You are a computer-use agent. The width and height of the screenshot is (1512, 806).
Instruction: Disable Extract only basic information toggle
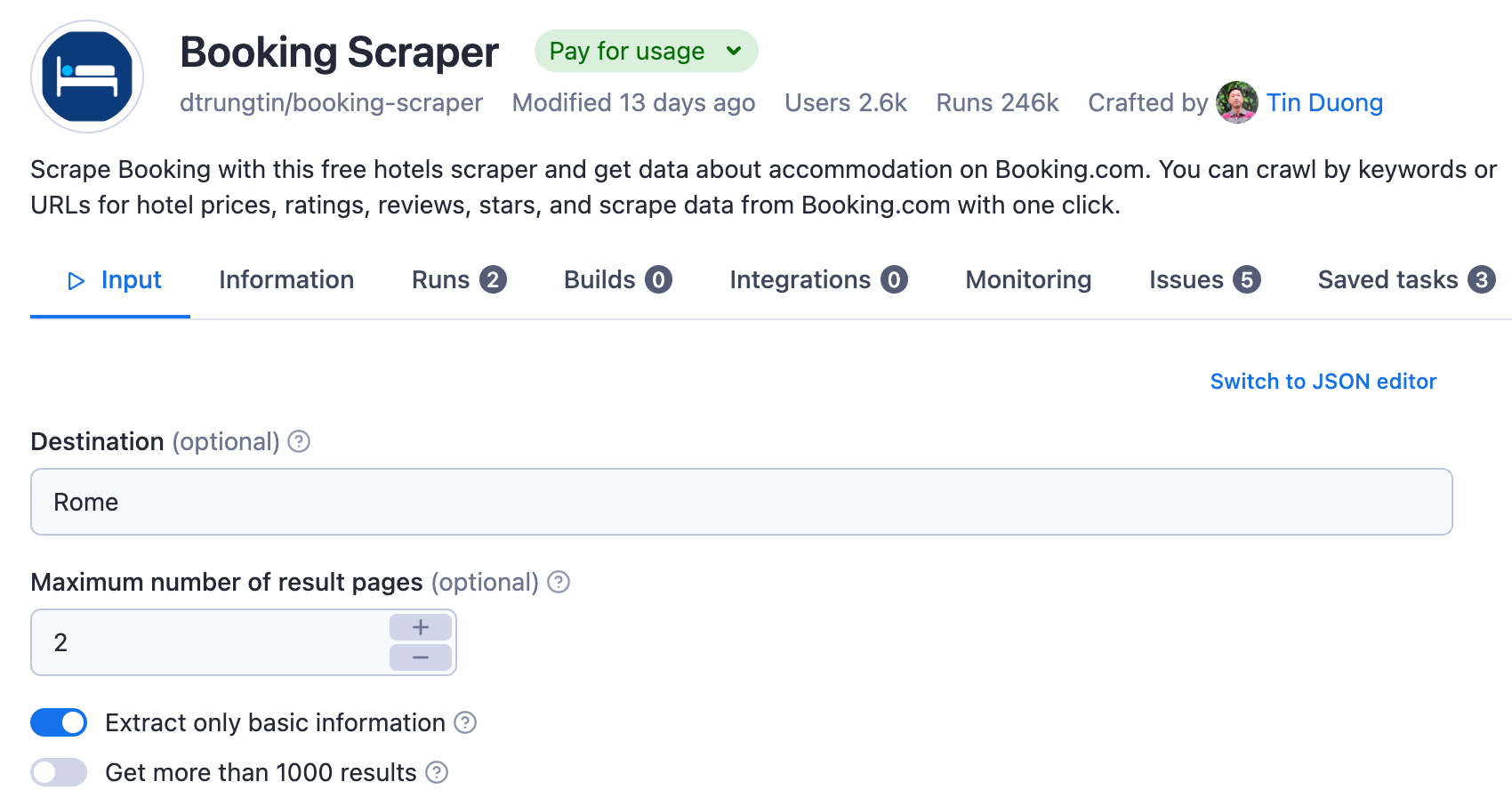[x=59, y=722]
